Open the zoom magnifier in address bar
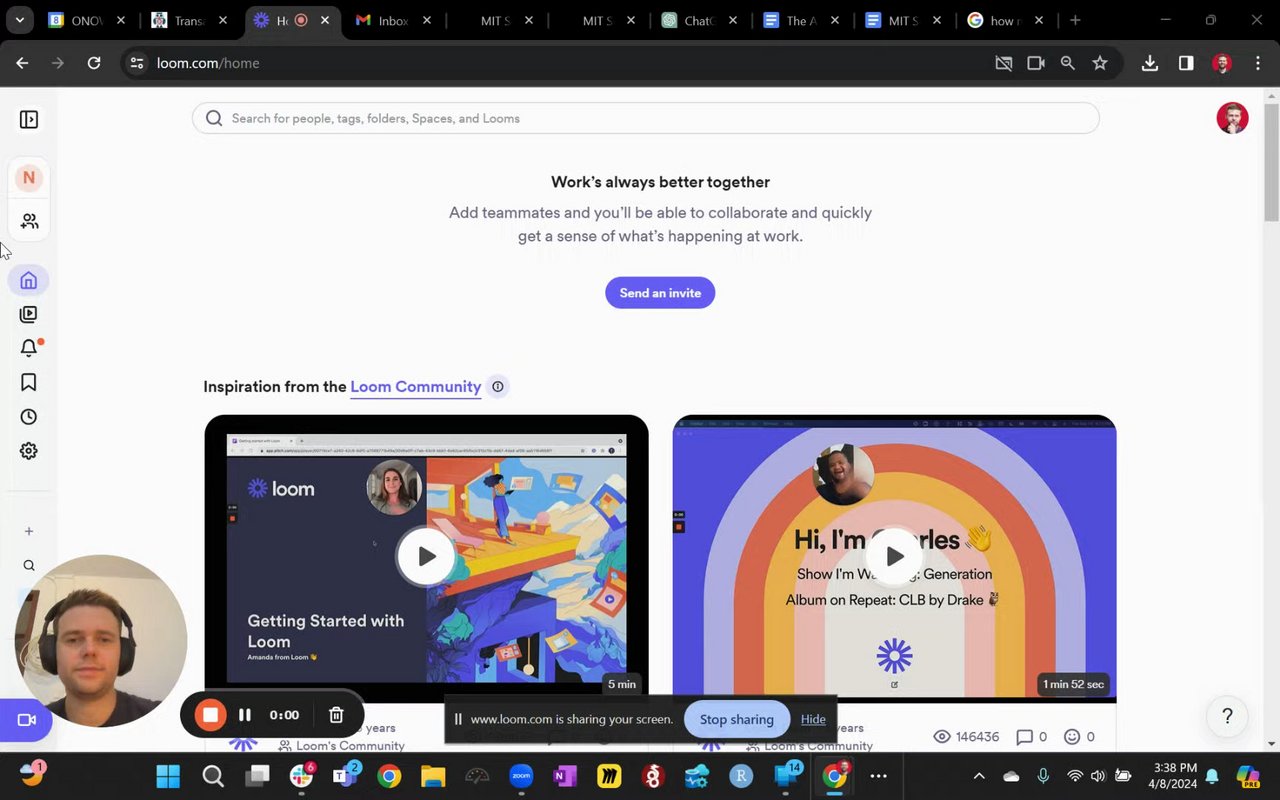The width and height of the screenshot is (1280, 800). coord(1068,63)
